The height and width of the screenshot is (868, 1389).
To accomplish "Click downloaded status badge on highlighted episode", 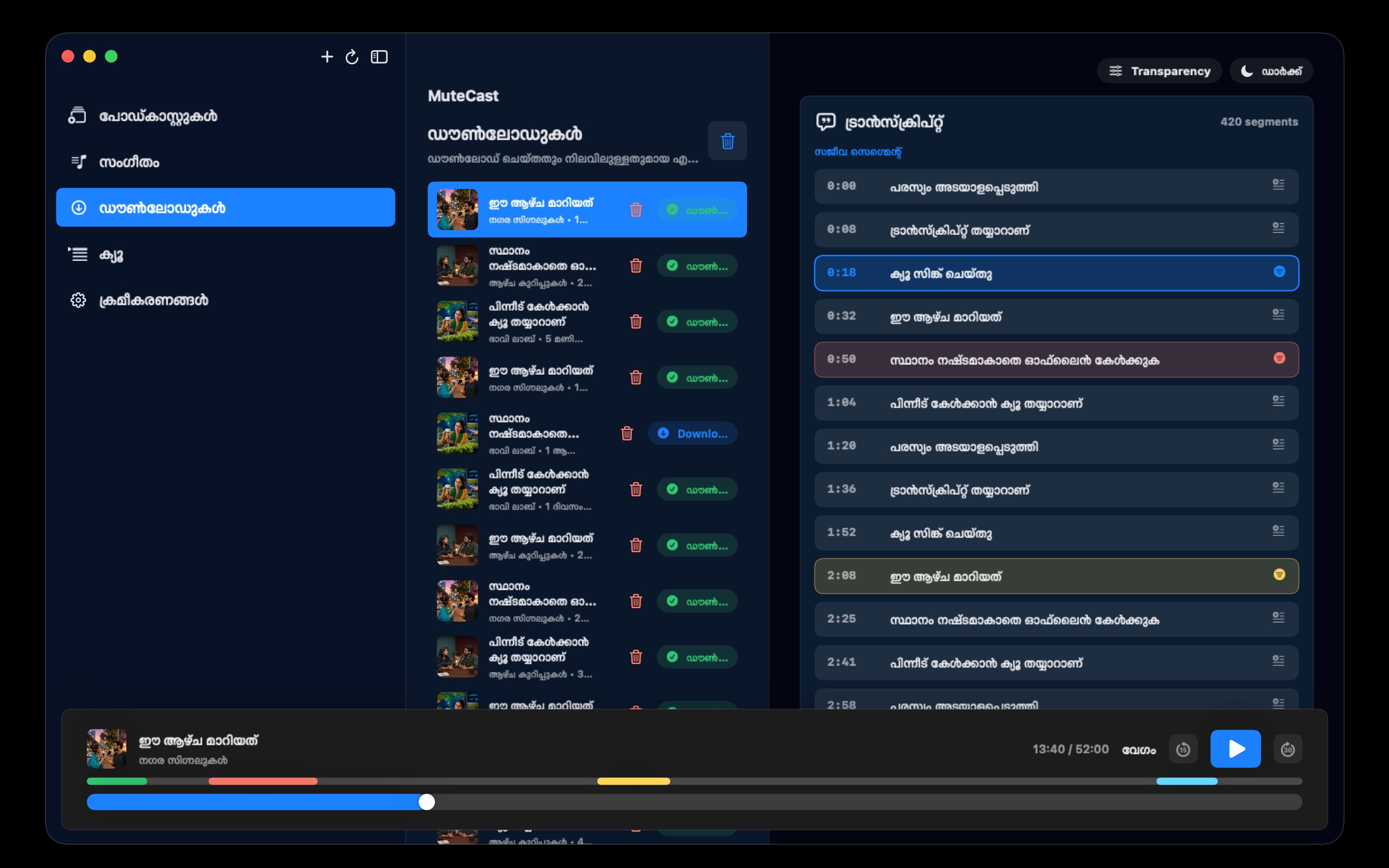I will (697, 210).
